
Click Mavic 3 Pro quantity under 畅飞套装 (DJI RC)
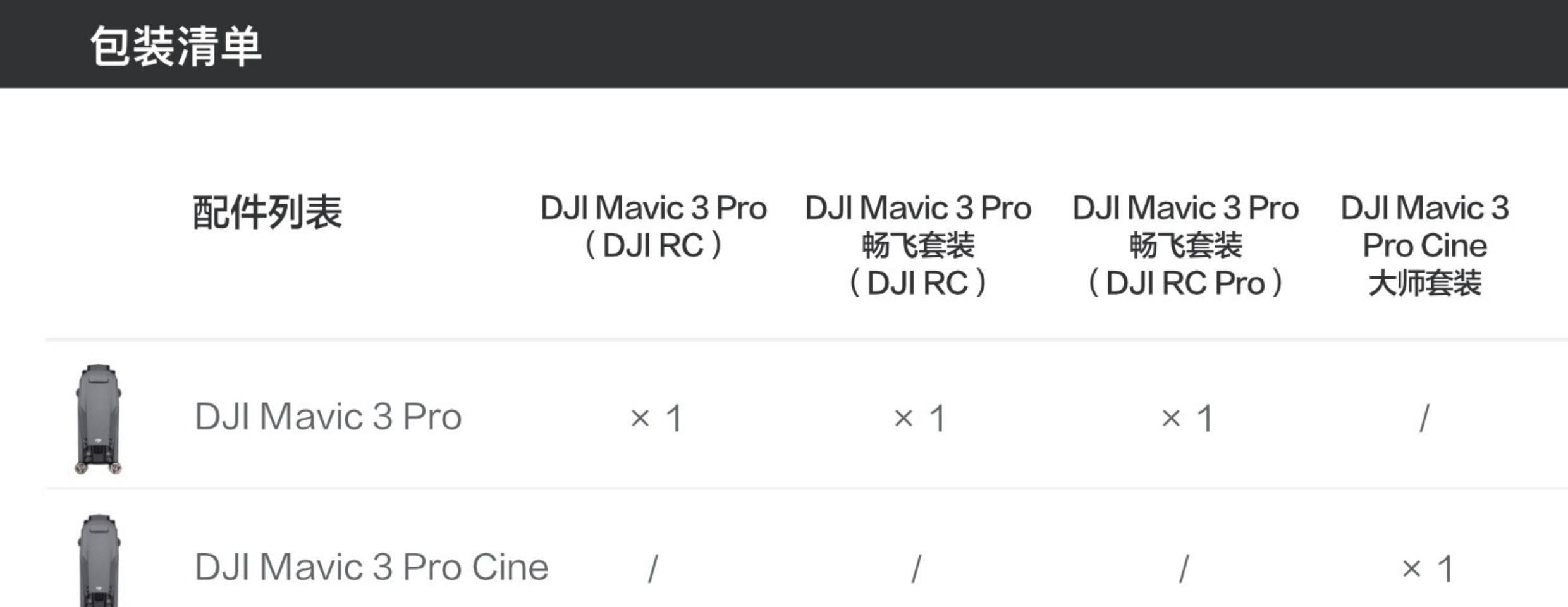(919, 419)
